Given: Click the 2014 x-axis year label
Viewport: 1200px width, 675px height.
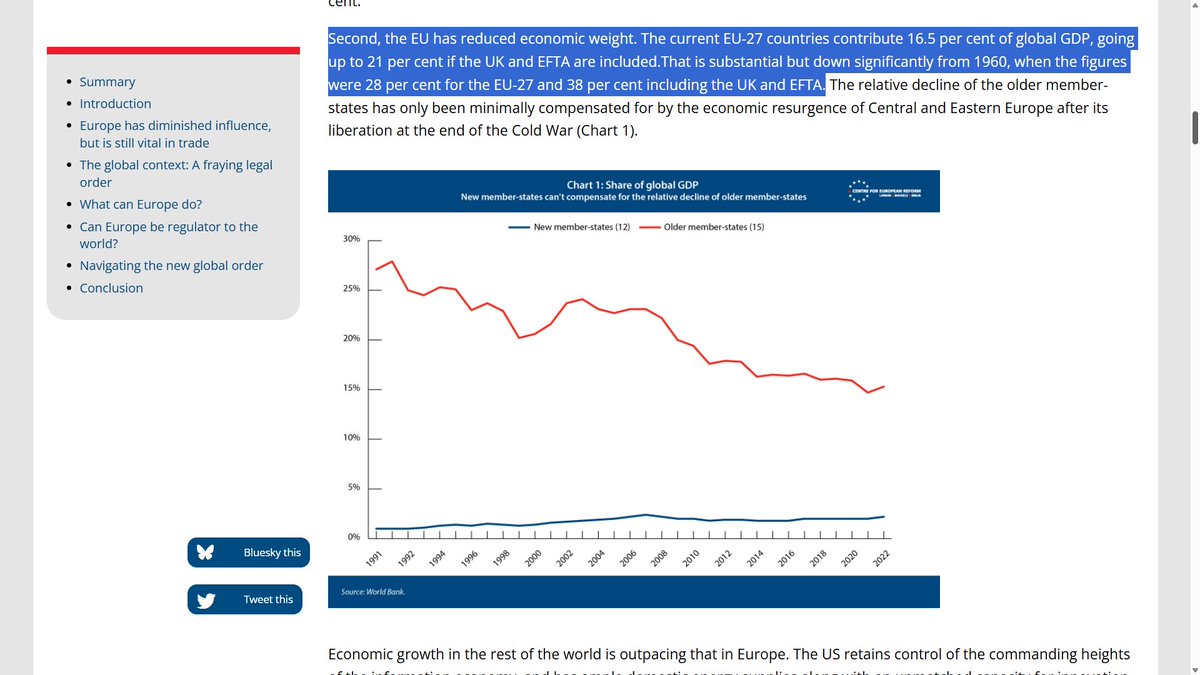Looking at the screenshot, I should click(x=754, y=558).
